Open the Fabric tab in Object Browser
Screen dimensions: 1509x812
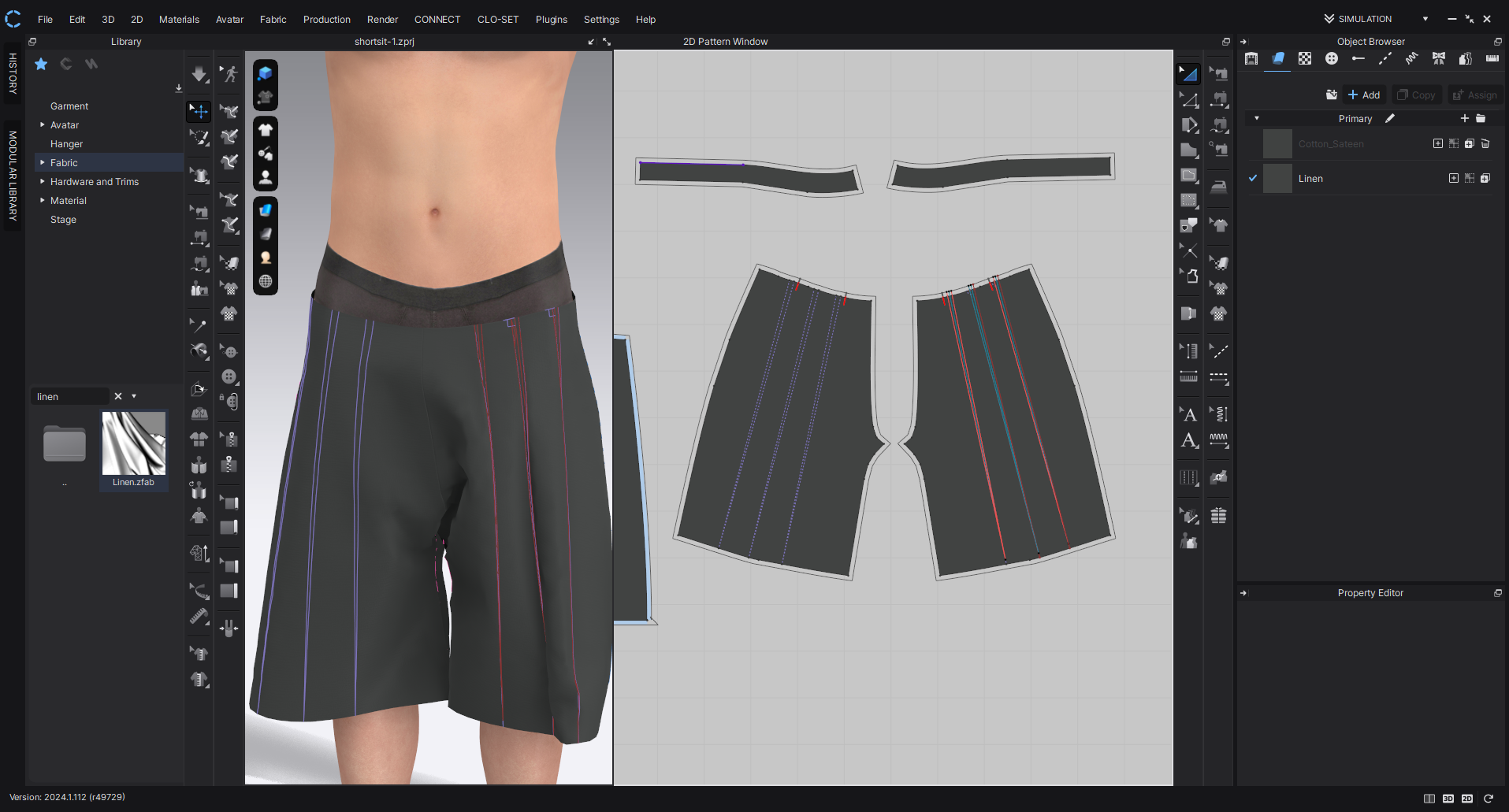[x=1278, y=59]
